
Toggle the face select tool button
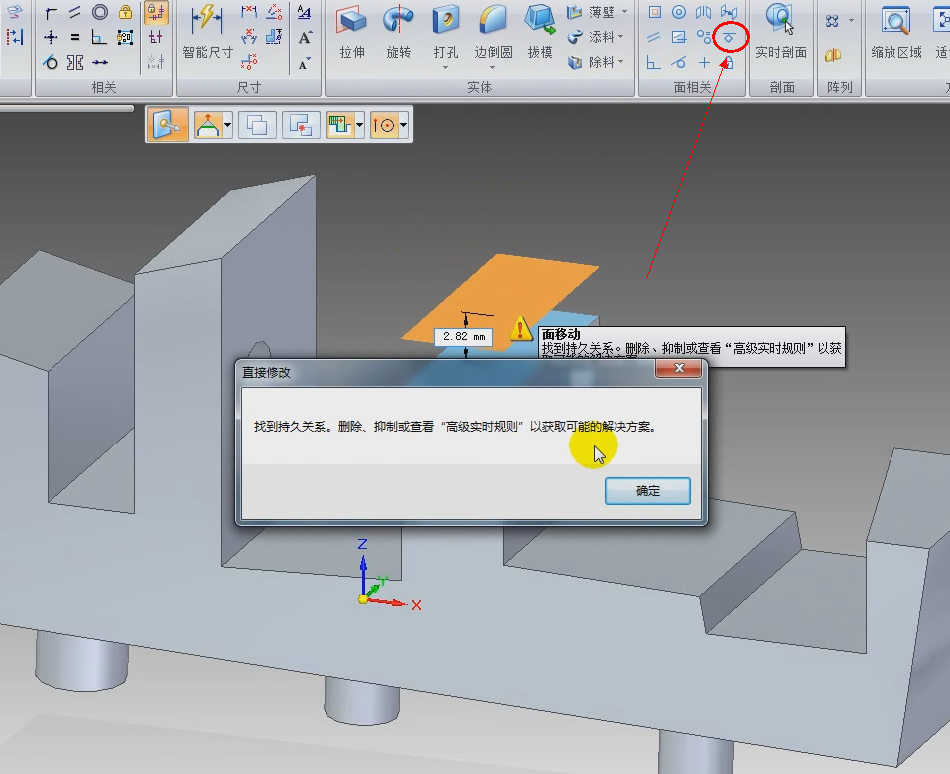pyautogui.click(x=167, y=125)
